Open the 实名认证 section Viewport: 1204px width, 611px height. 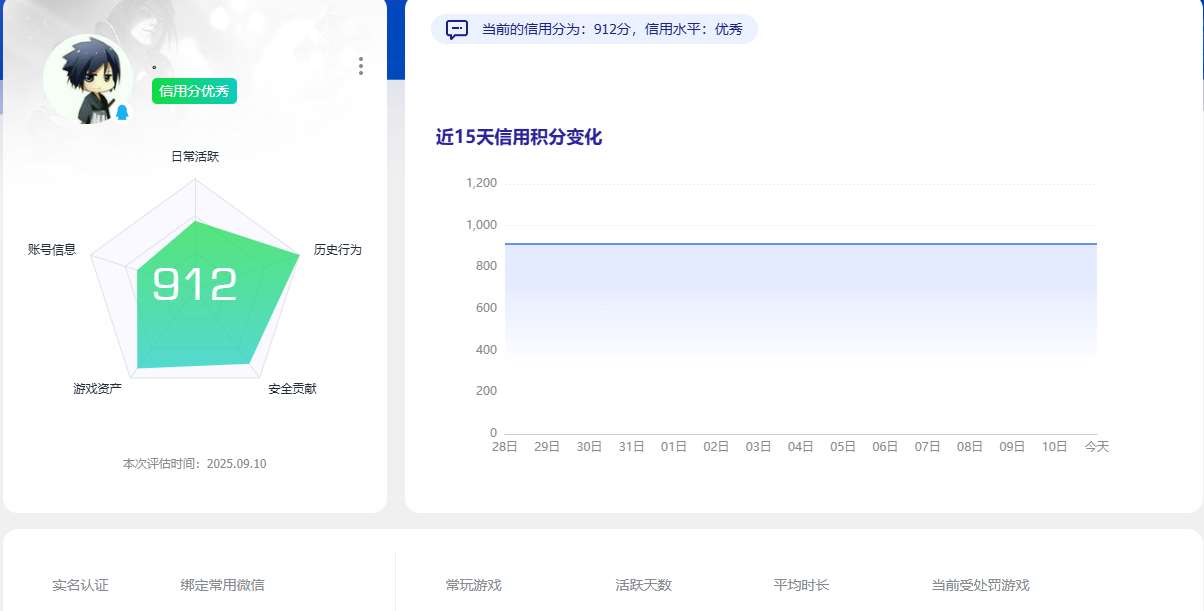80,585
